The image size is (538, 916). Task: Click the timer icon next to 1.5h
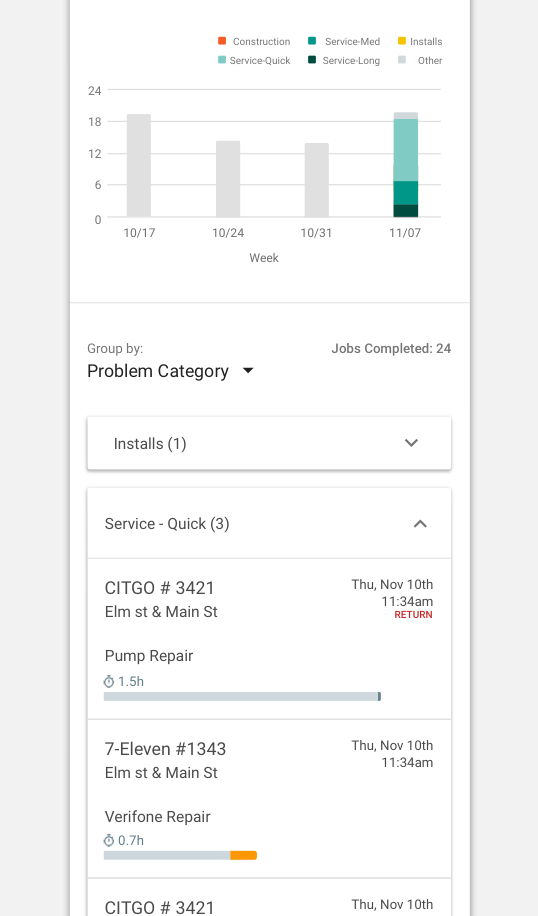coord(109,682)
